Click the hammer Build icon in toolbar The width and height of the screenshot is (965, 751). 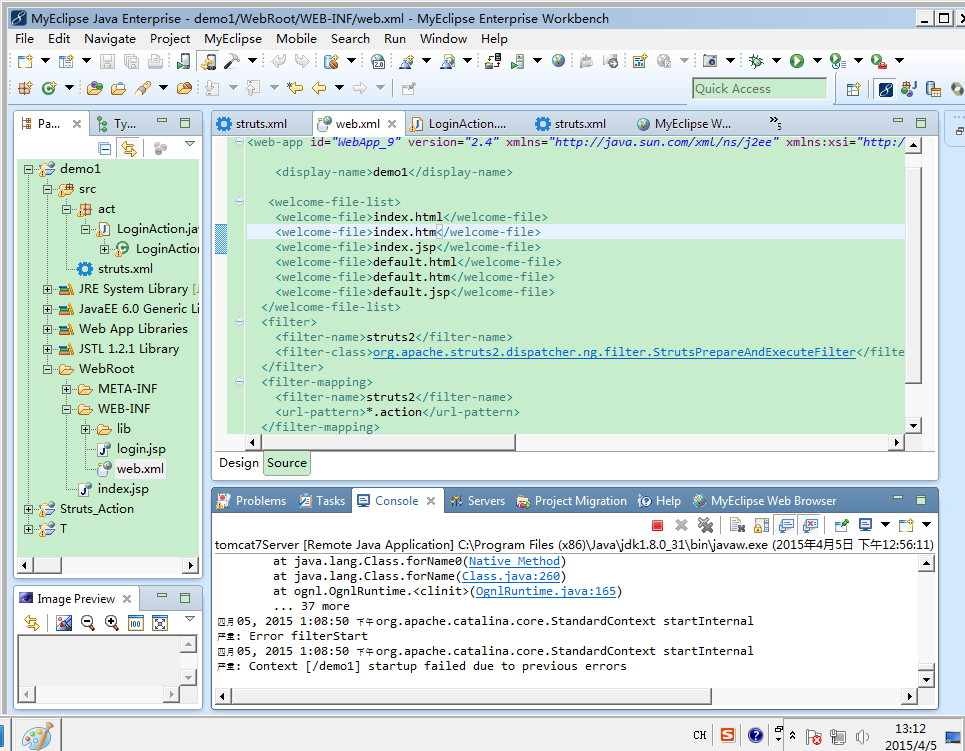point(232,61)
